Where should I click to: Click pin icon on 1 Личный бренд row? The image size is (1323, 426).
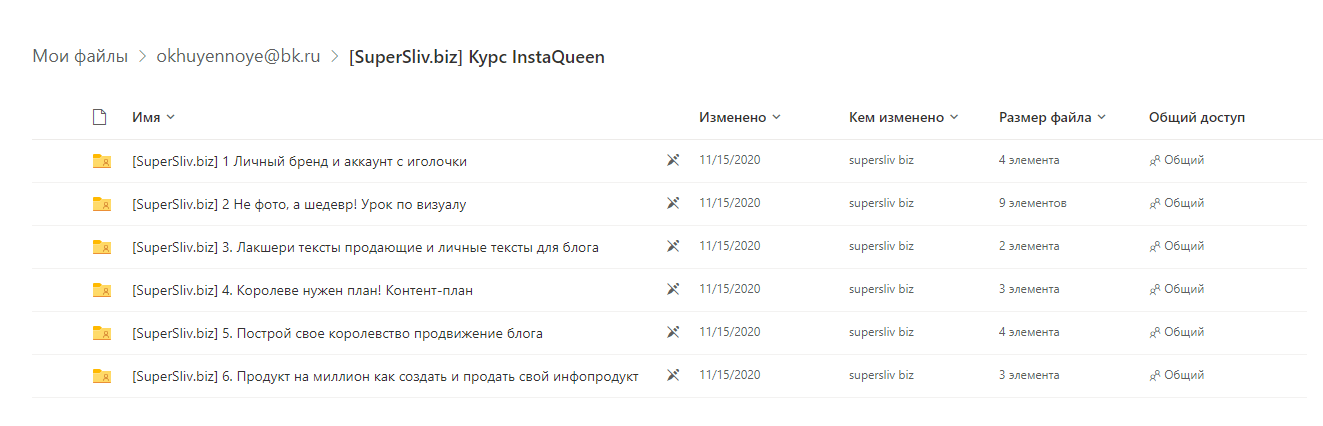(x=673, y=160)
